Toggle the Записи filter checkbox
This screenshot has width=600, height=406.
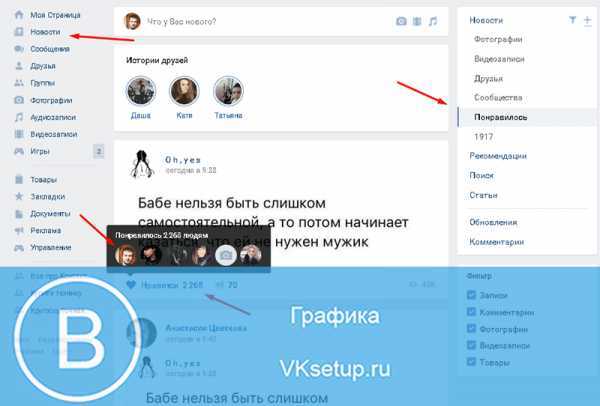click(x=471, y=295)
